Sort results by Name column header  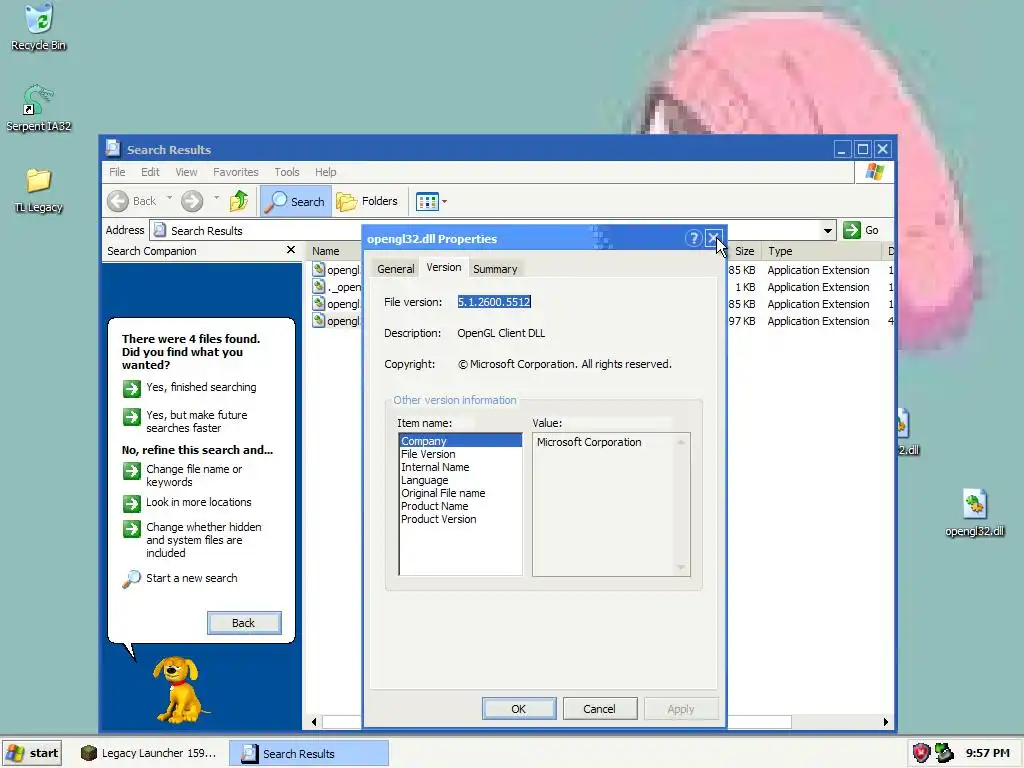pyautogui.click(x=334, y=251)
